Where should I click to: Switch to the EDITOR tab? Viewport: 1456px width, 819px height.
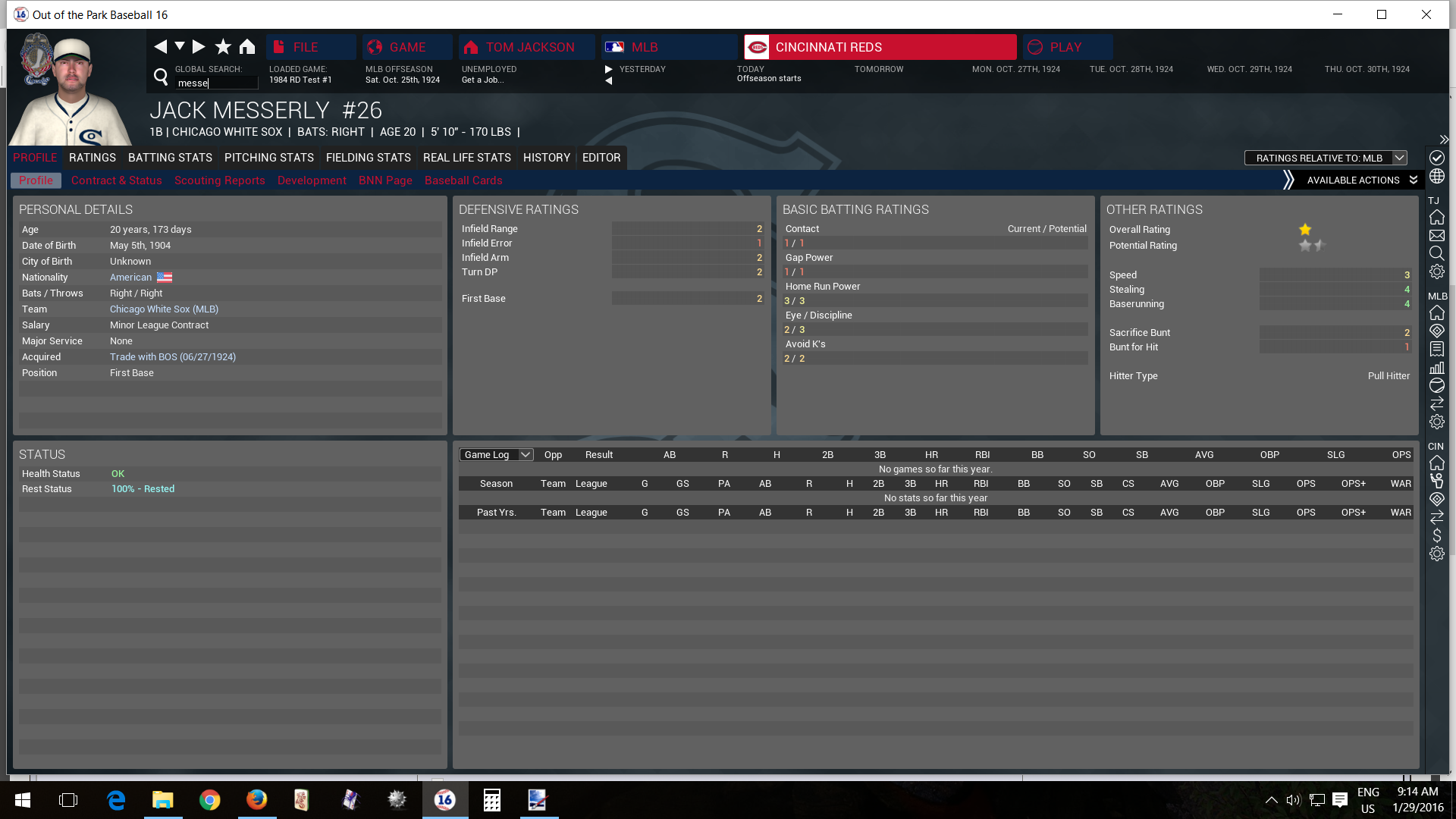pos(601,158)
